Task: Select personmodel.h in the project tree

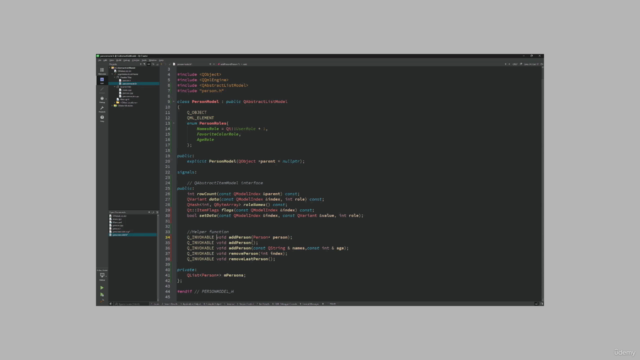Action: (x=128, y=84)
